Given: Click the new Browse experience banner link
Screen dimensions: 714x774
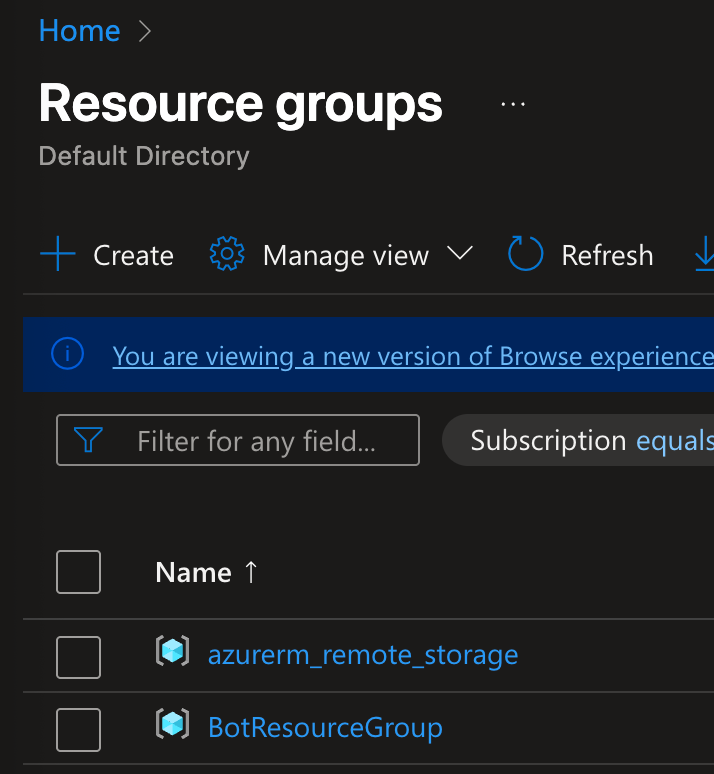Looking at the screenshot, I should tap(412, 356).
